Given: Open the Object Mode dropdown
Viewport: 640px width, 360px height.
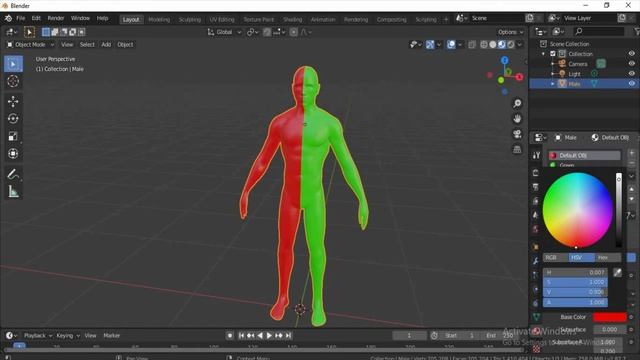Looking at the screenshot, I should [31, 44].
